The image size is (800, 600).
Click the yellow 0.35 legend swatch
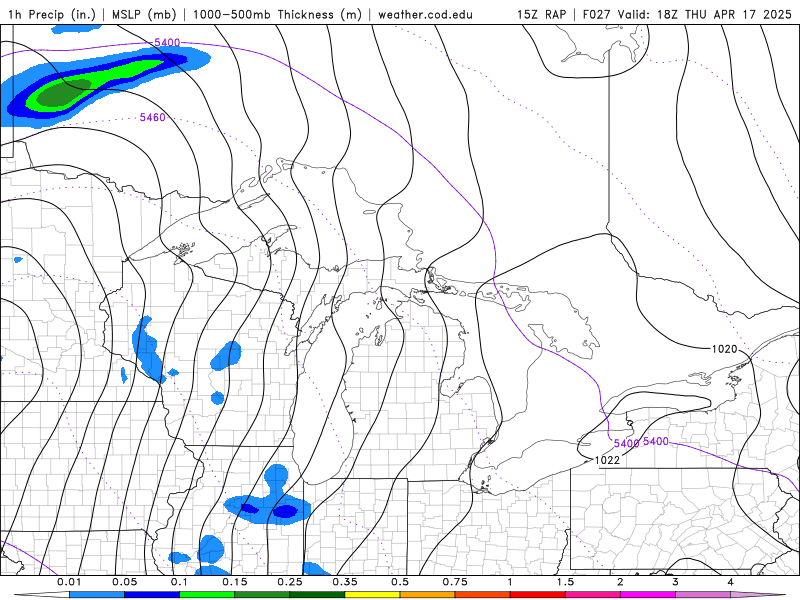click(x=372, y=595)
